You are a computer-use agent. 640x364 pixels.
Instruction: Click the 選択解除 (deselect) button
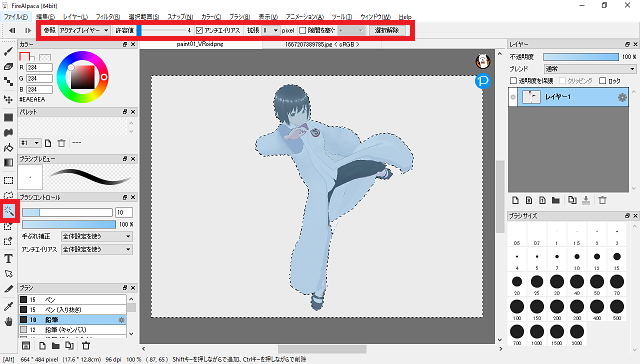387,30
